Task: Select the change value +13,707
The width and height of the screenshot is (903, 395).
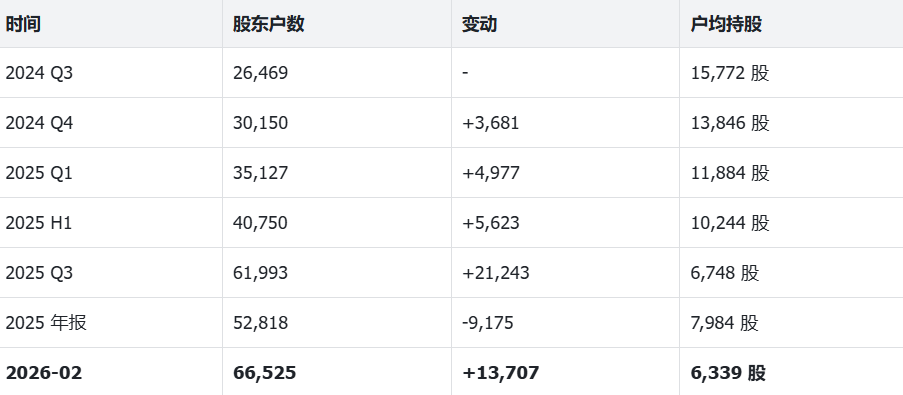Action: click(x=500, y=373)
